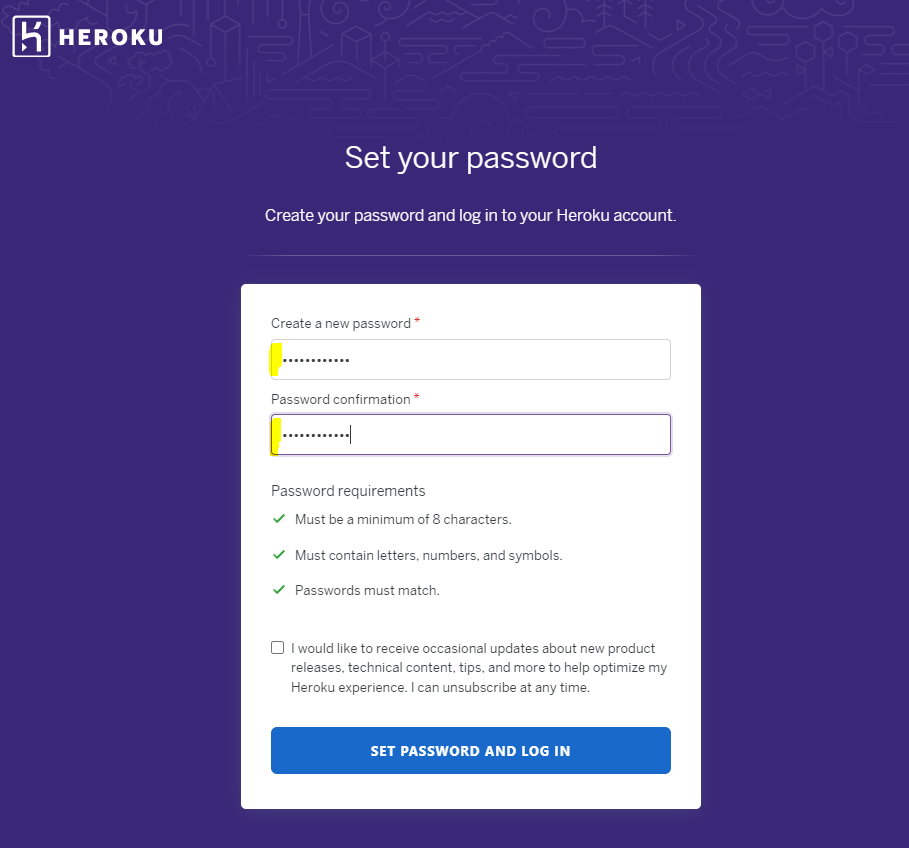Screen dimensions: 909x848
Task: Click the red asterisk after Password confirmation
Action: 416,396
